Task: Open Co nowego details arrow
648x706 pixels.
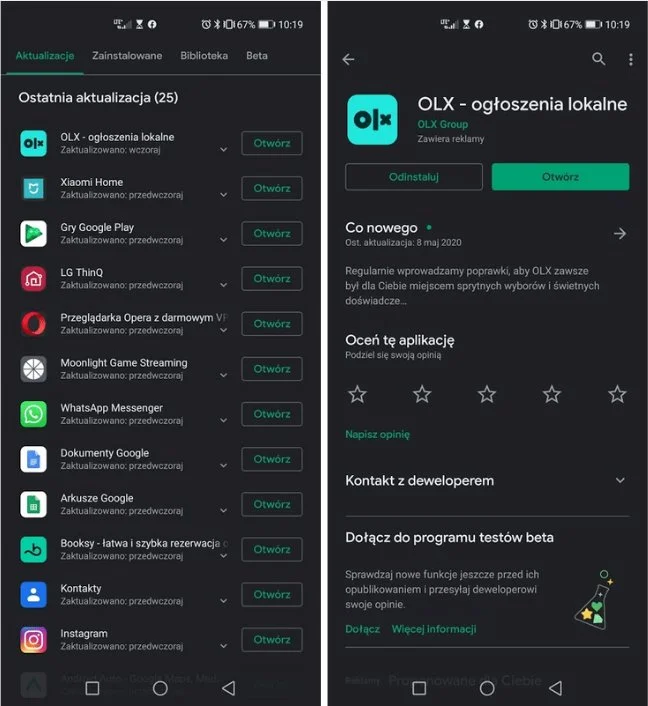Action: click(x=620, y=233)
